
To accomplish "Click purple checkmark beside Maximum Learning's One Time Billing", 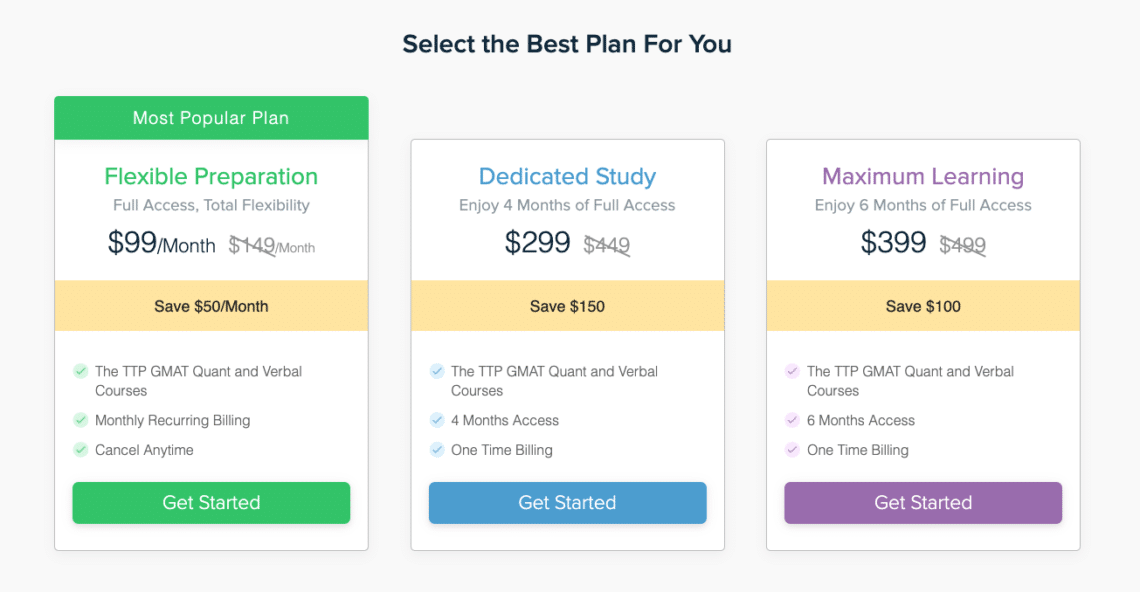I will (793, 450).
